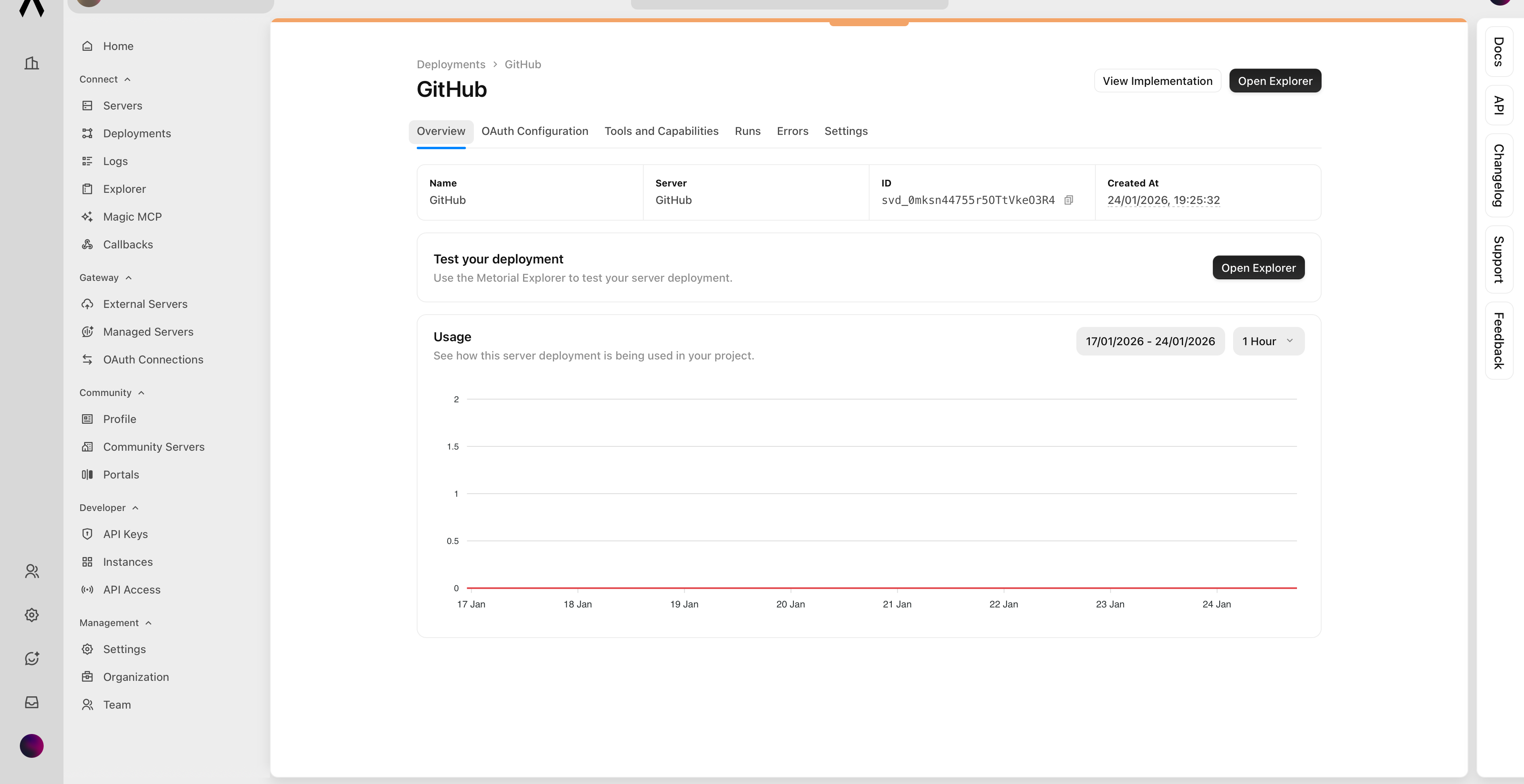Click the copy icon next to the deployment ID
1524x784 pixels.
[x=1068, y=200]
